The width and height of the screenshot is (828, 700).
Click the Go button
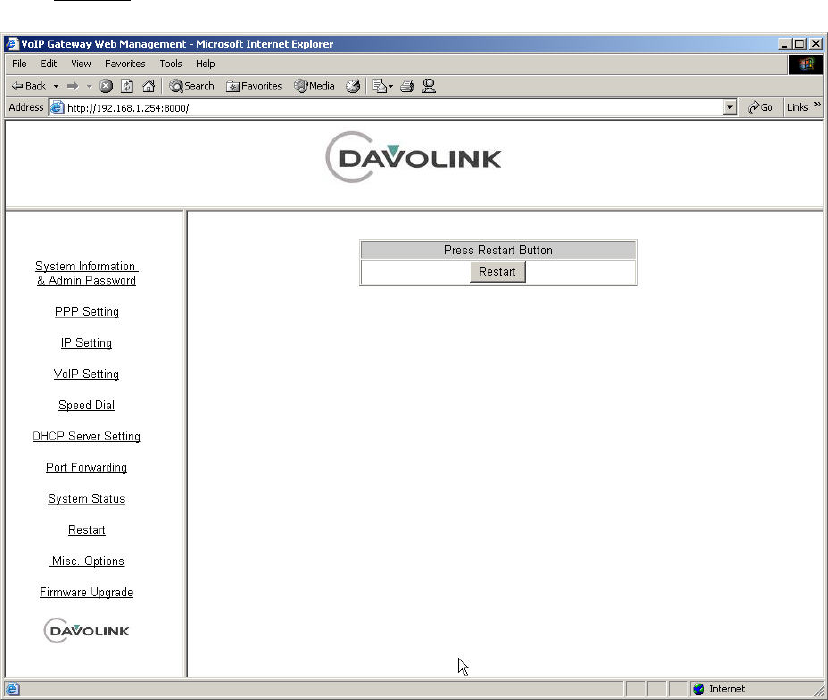760,108
